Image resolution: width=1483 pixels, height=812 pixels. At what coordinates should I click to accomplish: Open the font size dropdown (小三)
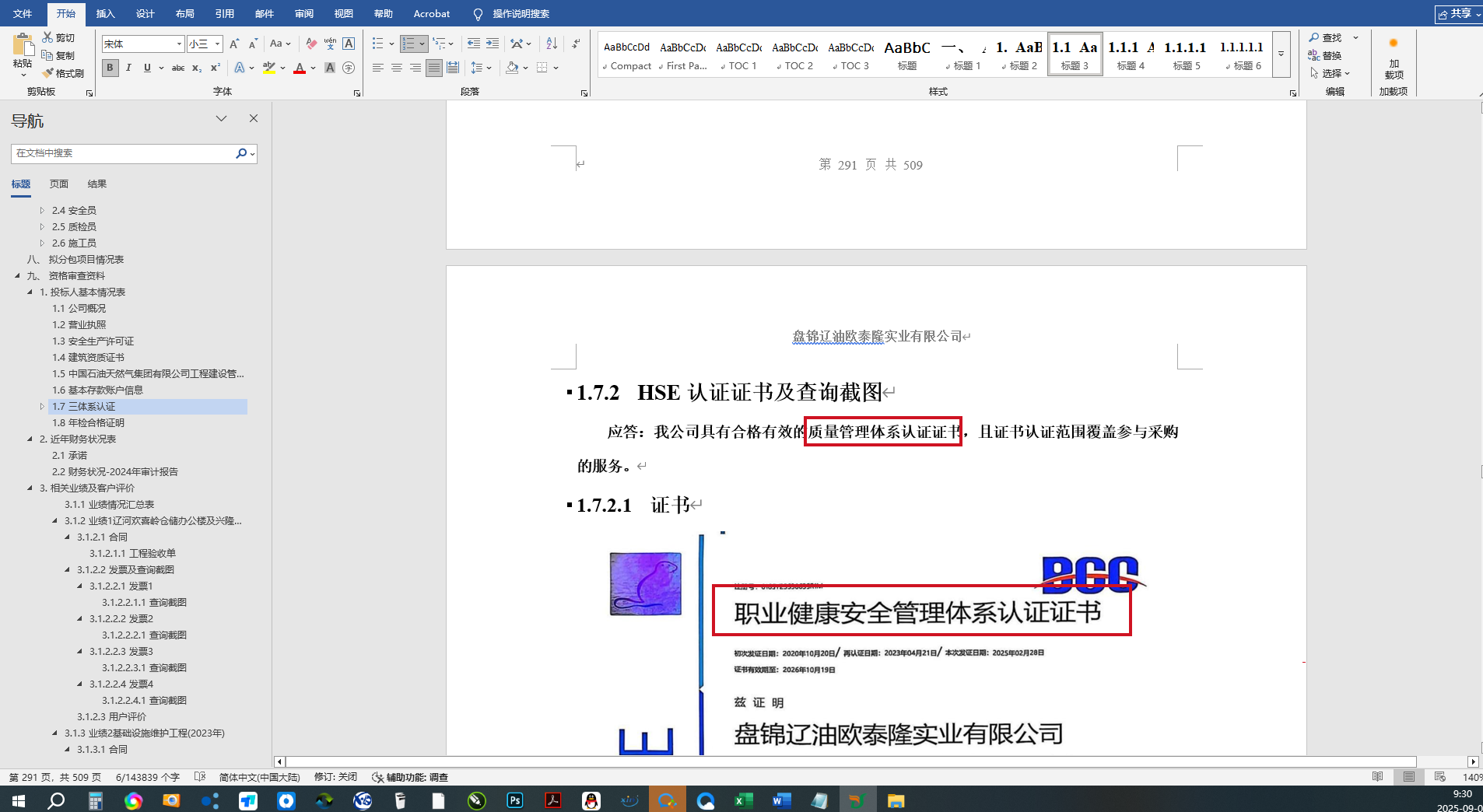coord(218,44)
